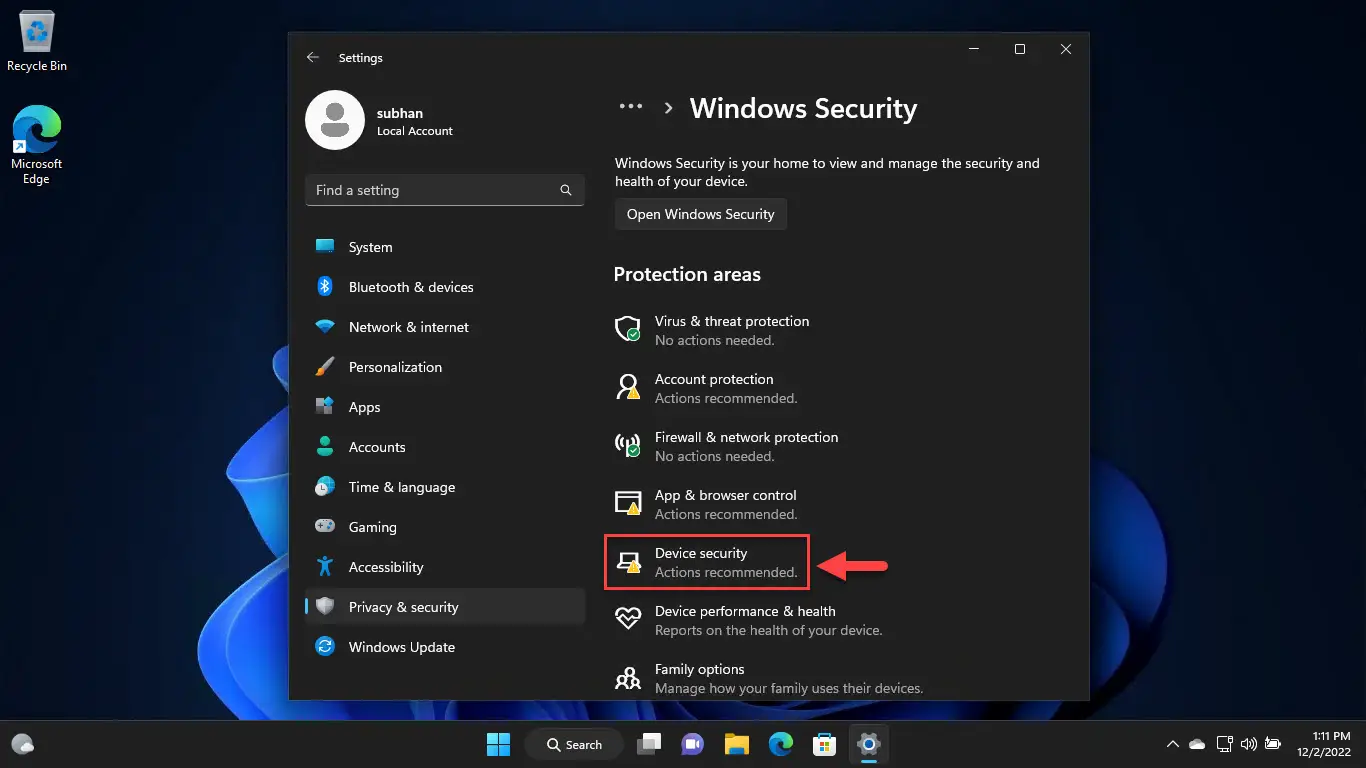Click the Accounts person icon
1366x768 pixels.
coord(325,446)
